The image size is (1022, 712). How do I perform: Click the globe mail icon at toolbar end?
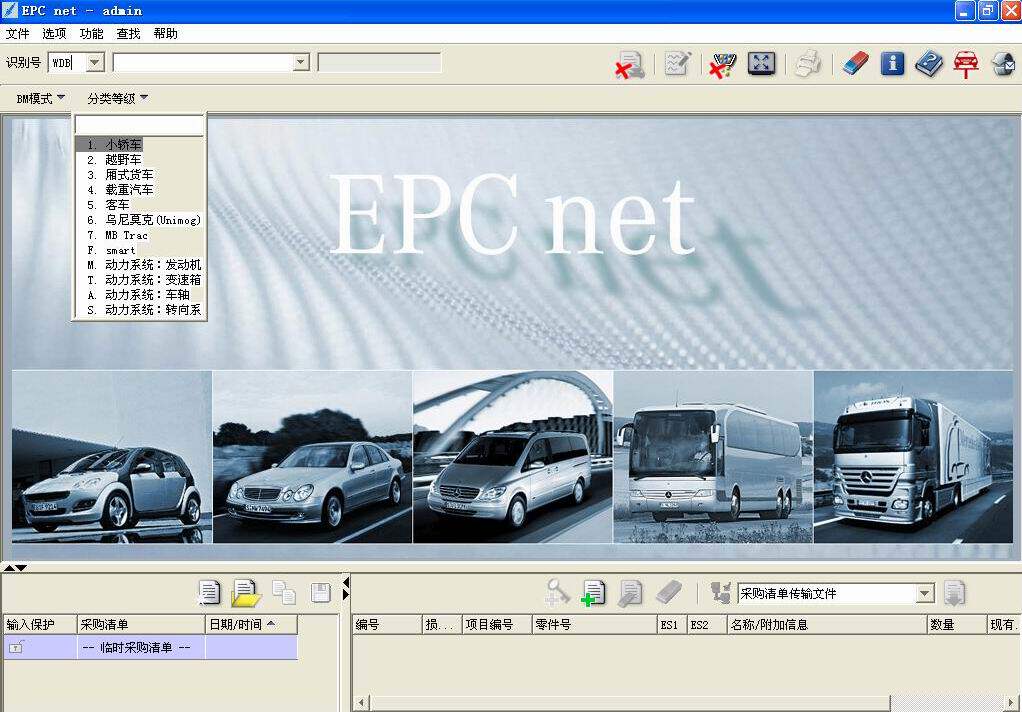[1004, 64]
